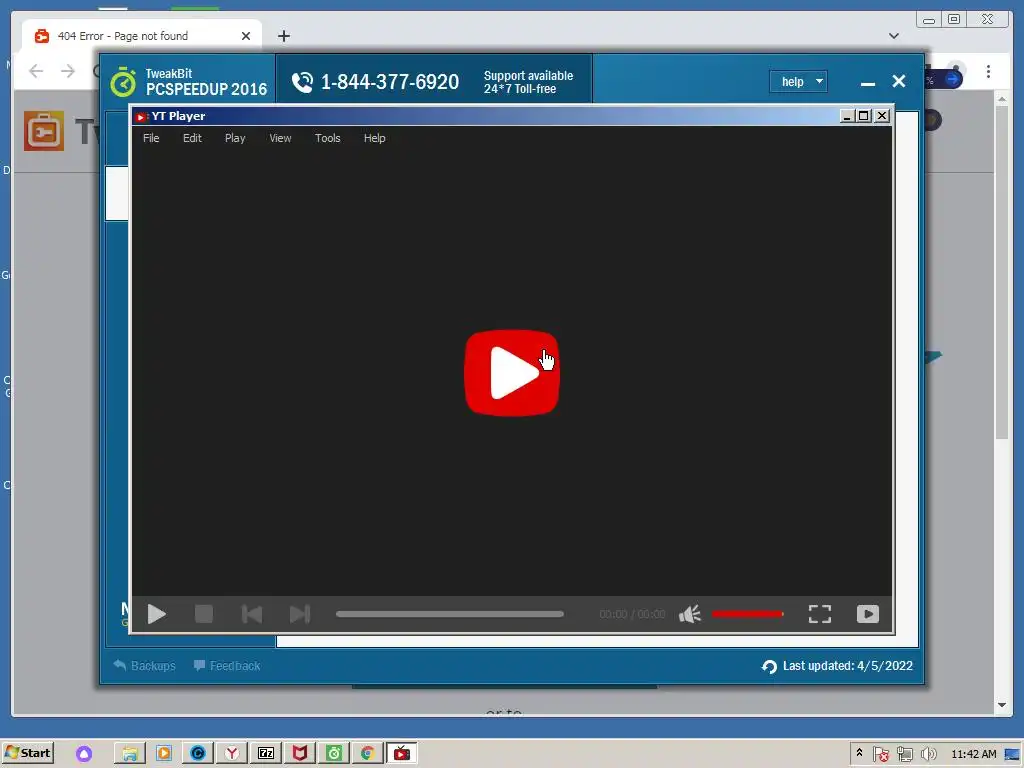Switch to Chrome on the taskbar
The width and height of the screenshot is (1024, 768).
click(x=368, y=754)
